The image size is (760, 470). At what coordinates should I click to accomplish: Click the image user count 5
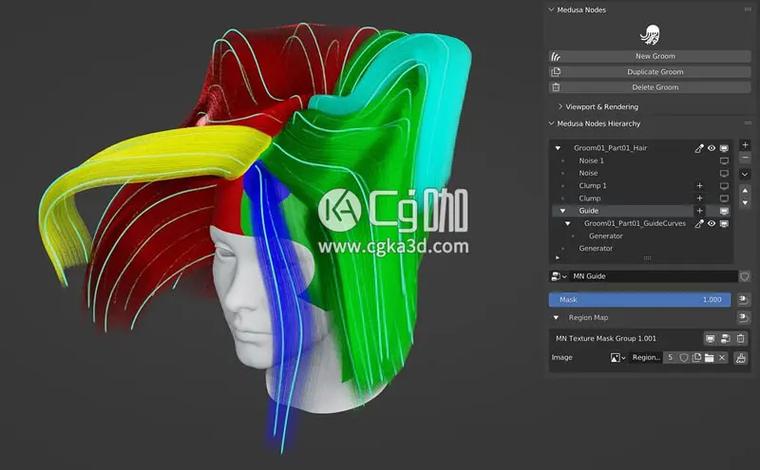(x=670, y=358)
